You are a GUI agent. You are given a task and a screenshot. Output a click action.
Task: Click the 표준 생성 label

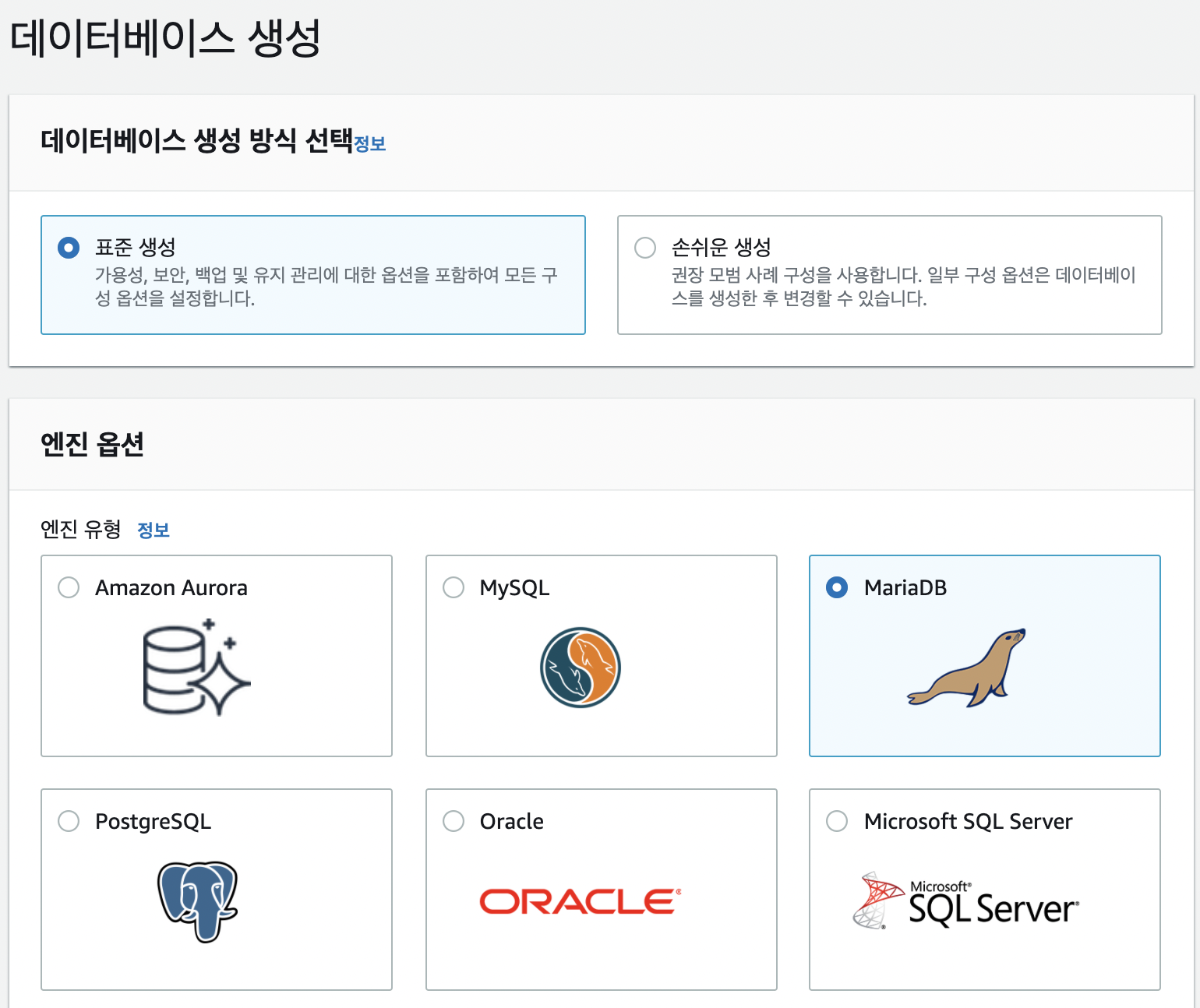136,248
